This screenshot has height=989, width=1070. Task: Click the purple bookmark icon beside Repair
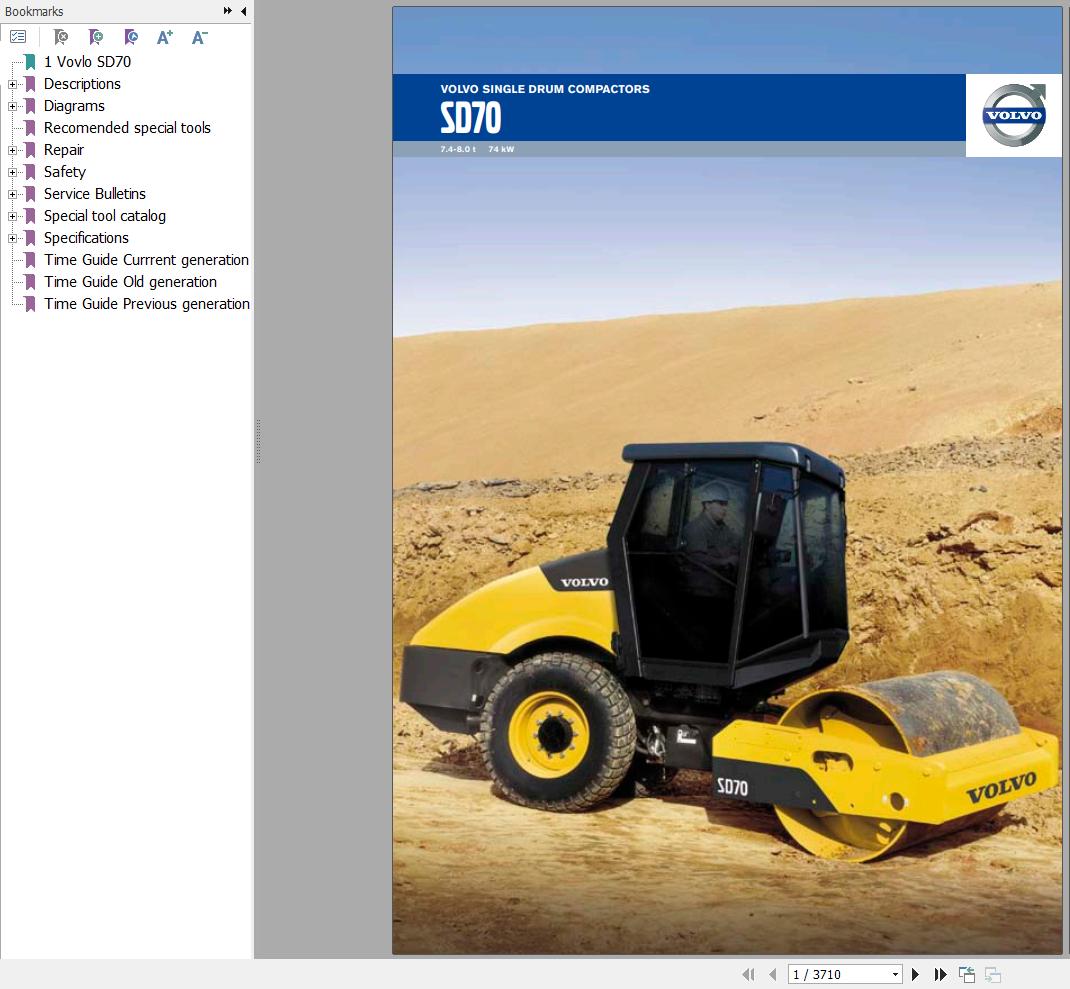(30, 150)
